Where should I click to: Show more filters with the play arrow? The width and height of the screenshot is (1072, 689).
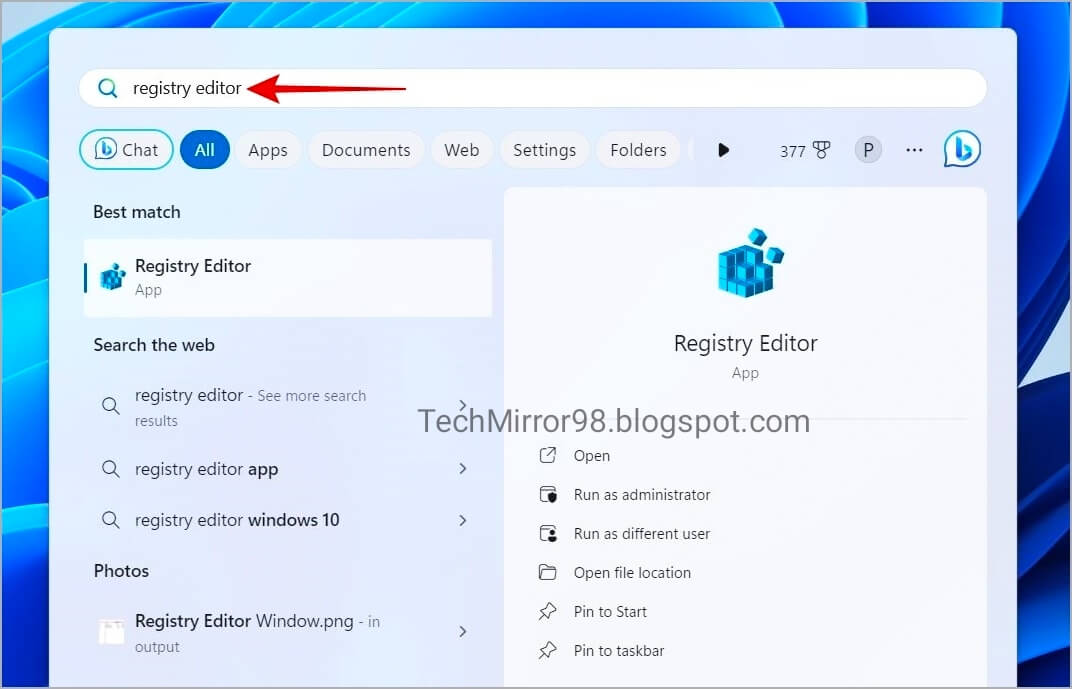click(723, 150)
